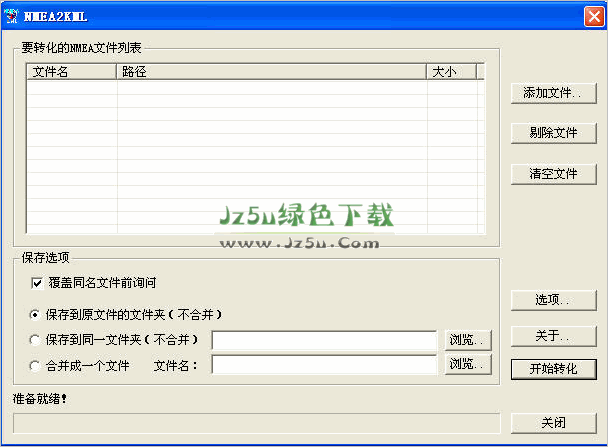The height and width of the screenshot is (447, 608).
Task: Sort by 路径 column header
Action: (x=271, y=72)
